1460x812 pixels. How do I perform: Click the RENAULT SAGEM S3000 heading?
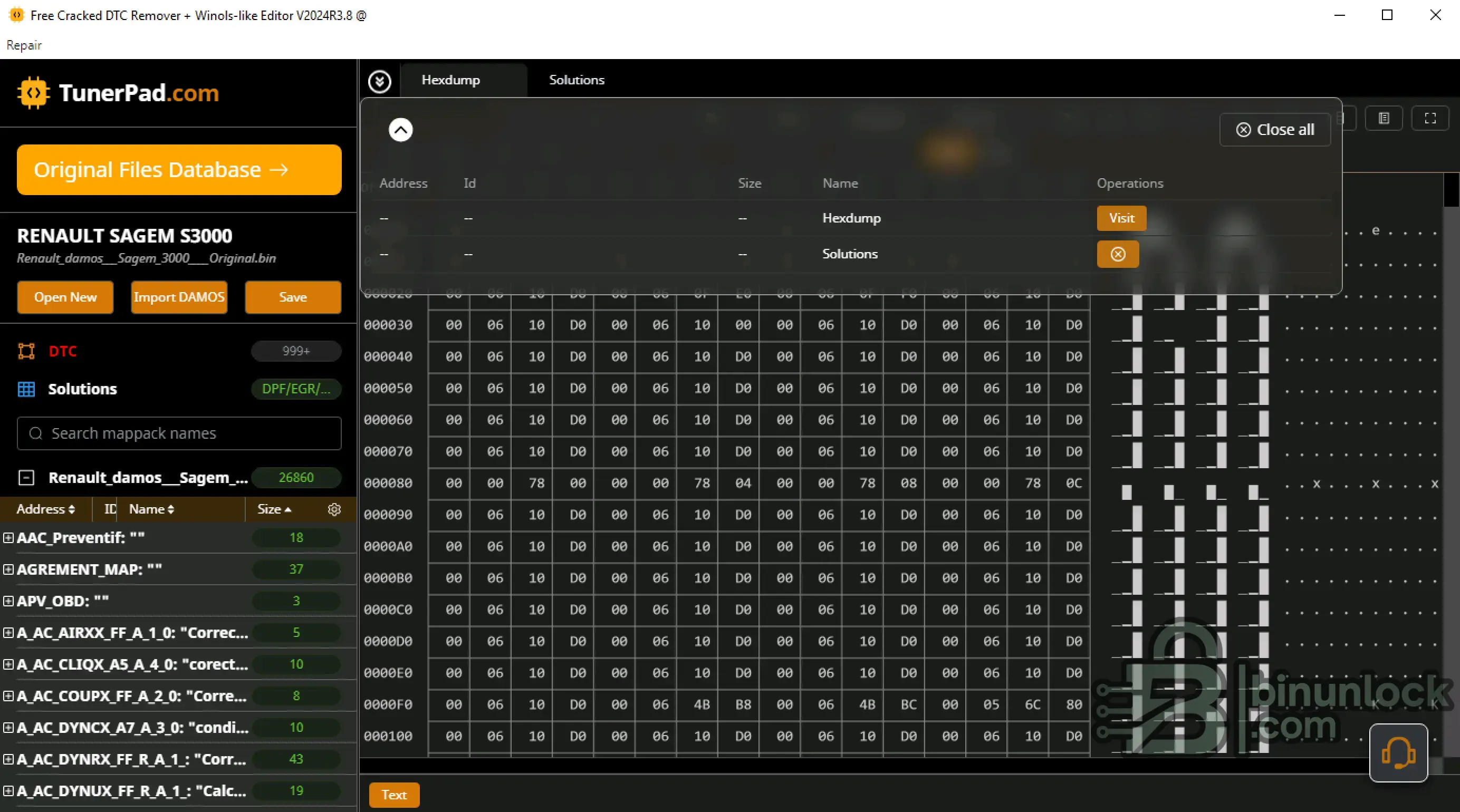pyautogui.click(x=124, y=236)
